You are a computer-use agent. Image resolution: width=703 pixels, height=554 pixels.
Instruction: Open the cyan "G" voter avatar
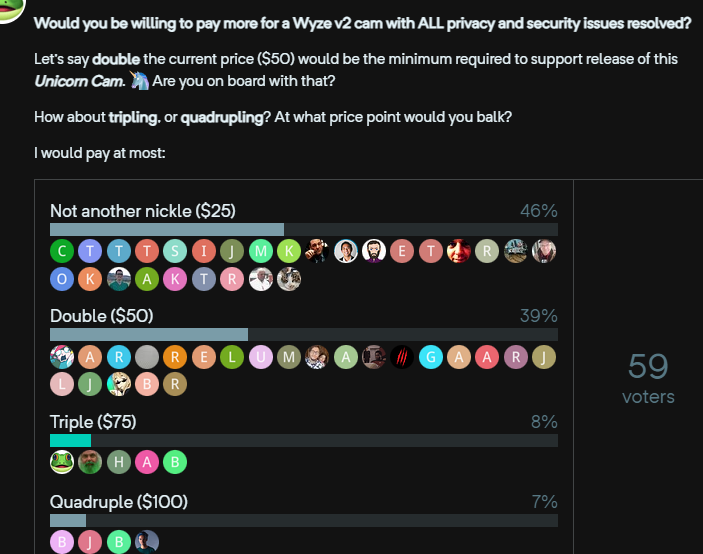tap(430, 357)
